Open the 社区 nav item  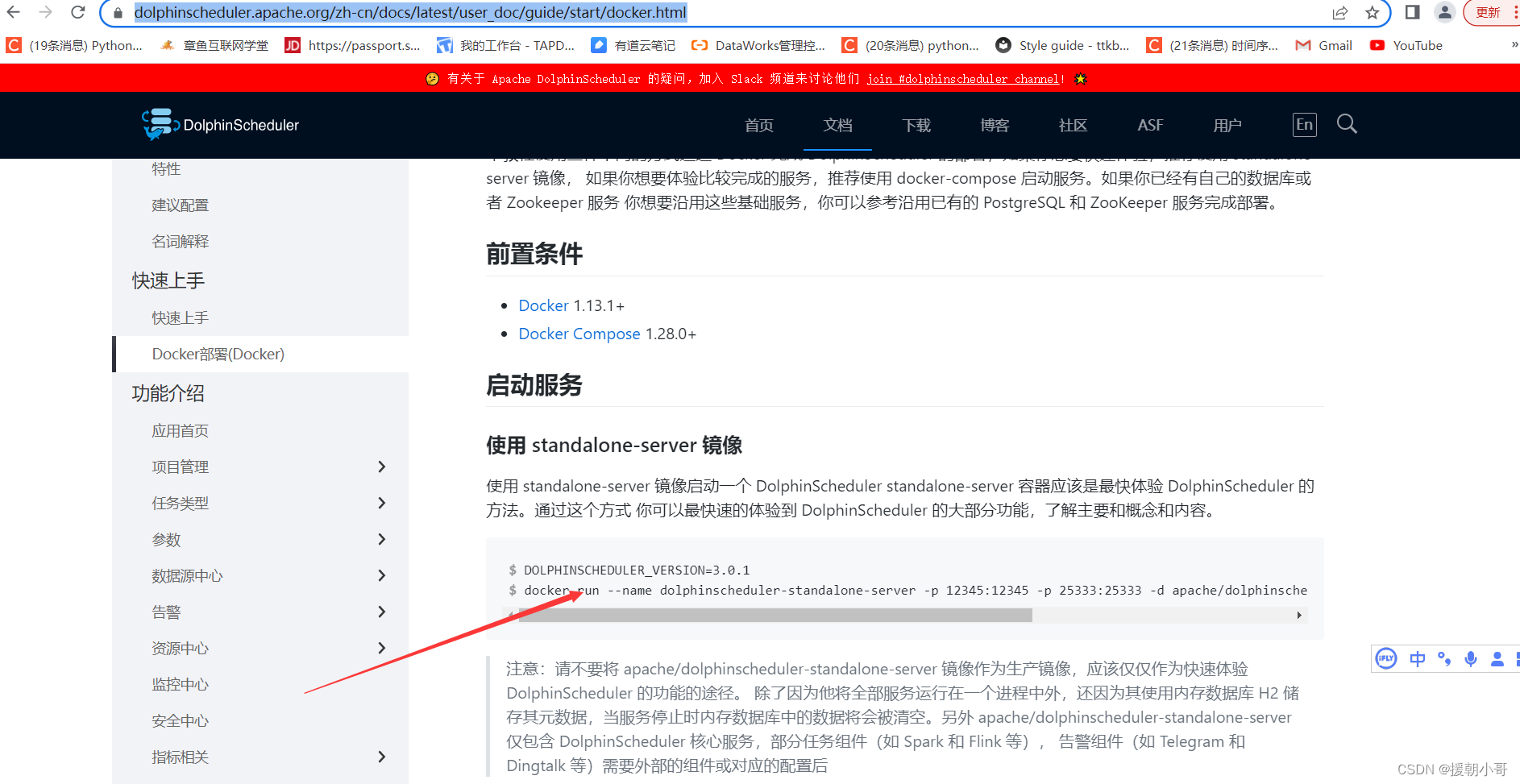point(1073,125)
